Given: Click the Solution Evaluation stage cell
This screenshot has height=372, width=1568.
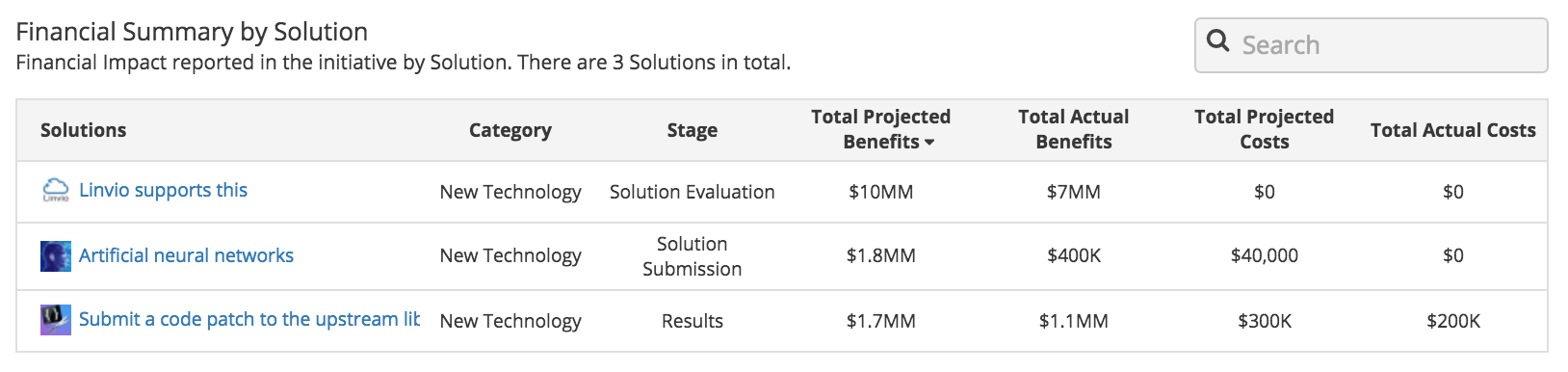Looking at the screenshot, I should click(693, 192).
